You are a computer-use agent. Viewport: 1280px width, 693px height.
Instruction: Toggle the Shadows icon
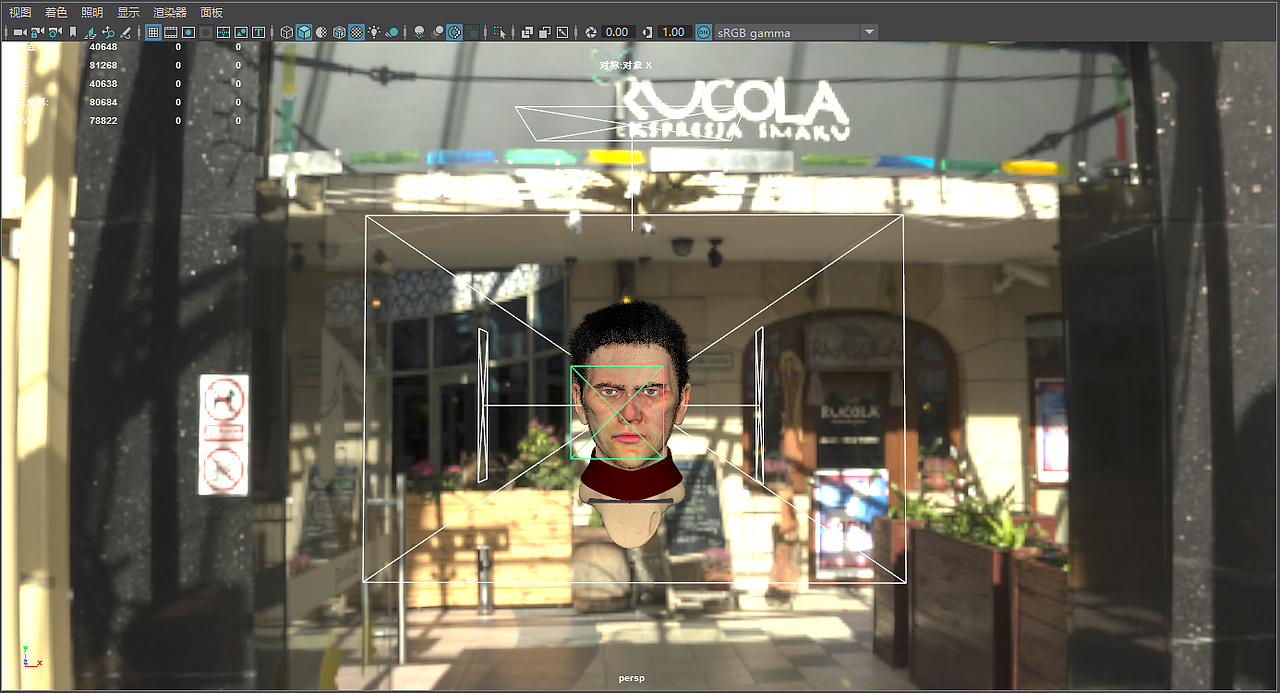[x=392, y=32]
